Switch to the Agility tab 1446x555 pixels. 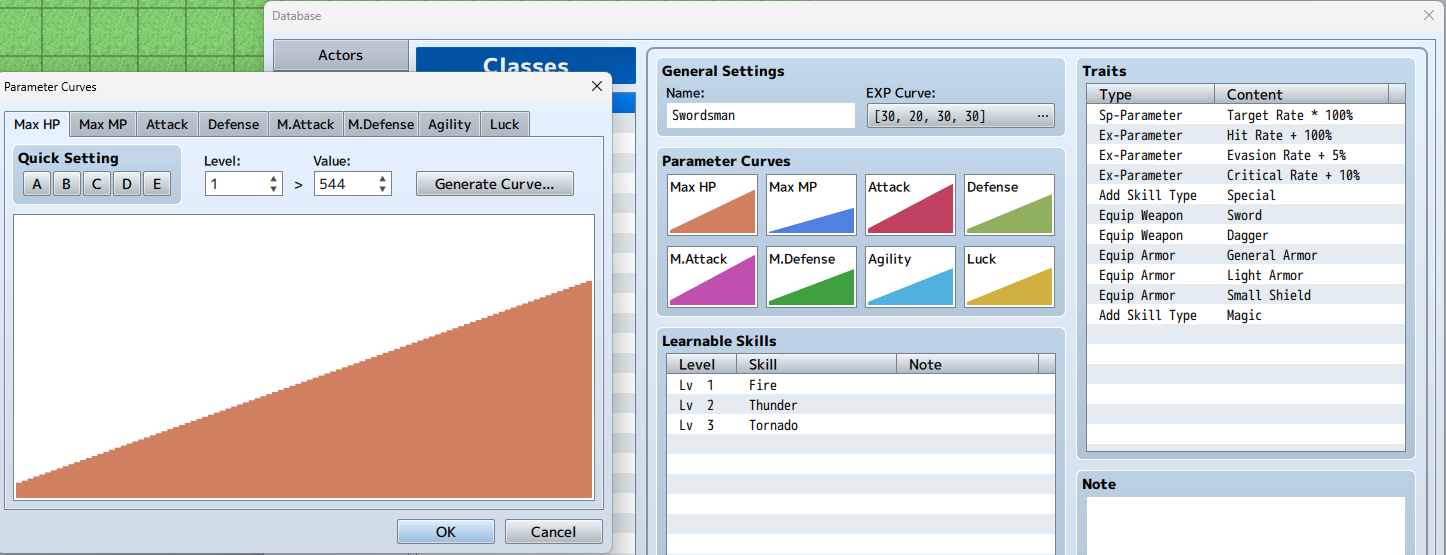coord(449,124)
